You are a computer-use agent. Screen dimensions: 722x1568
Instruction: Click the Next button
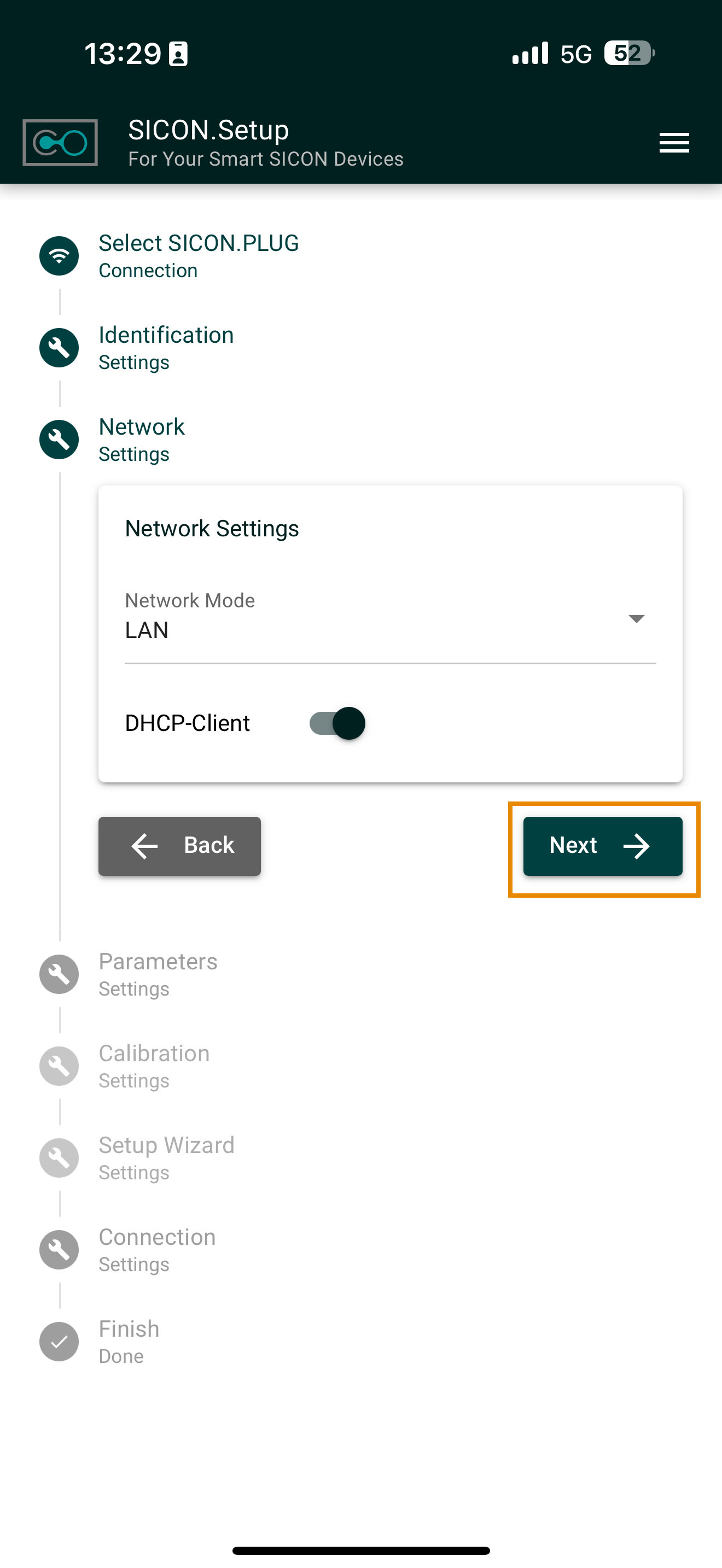603,845
